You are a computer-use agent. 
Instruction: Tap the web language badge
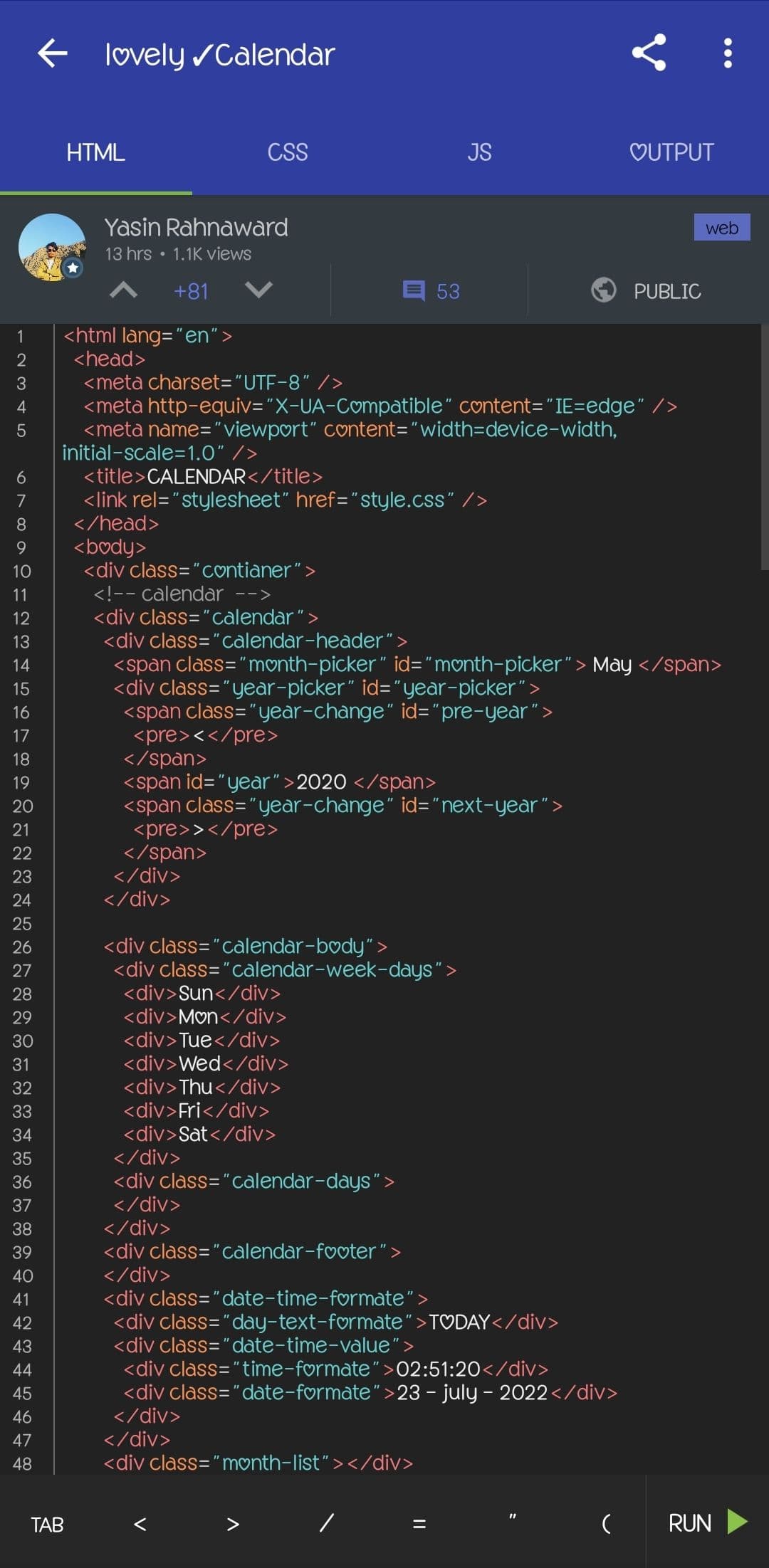[x=721, y=228]
